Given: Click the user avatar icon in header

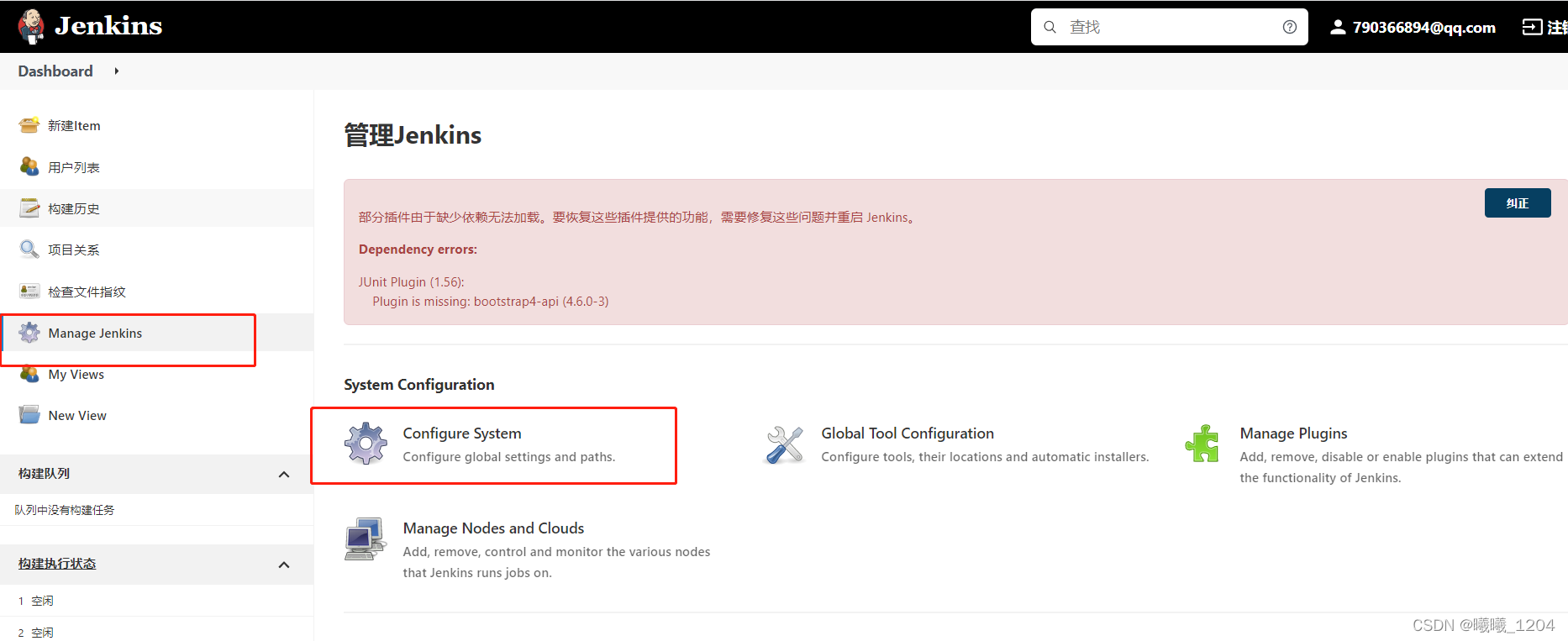Looking at the screenshot, I should pyautogui.click(x=1338, y=27).
